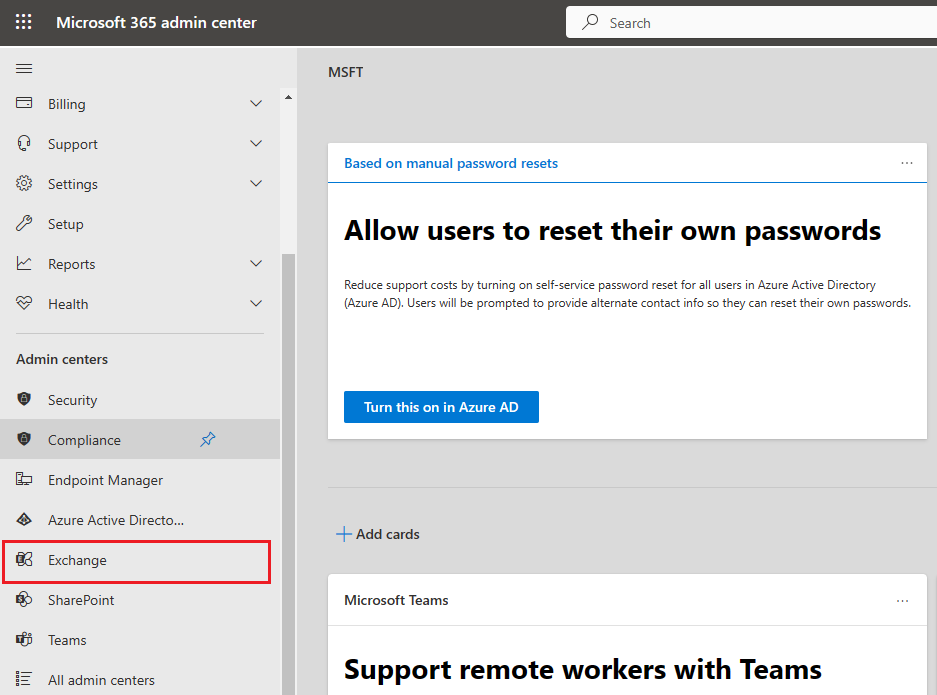Click the SharePoint admin center icon

[x=24, y=599]
